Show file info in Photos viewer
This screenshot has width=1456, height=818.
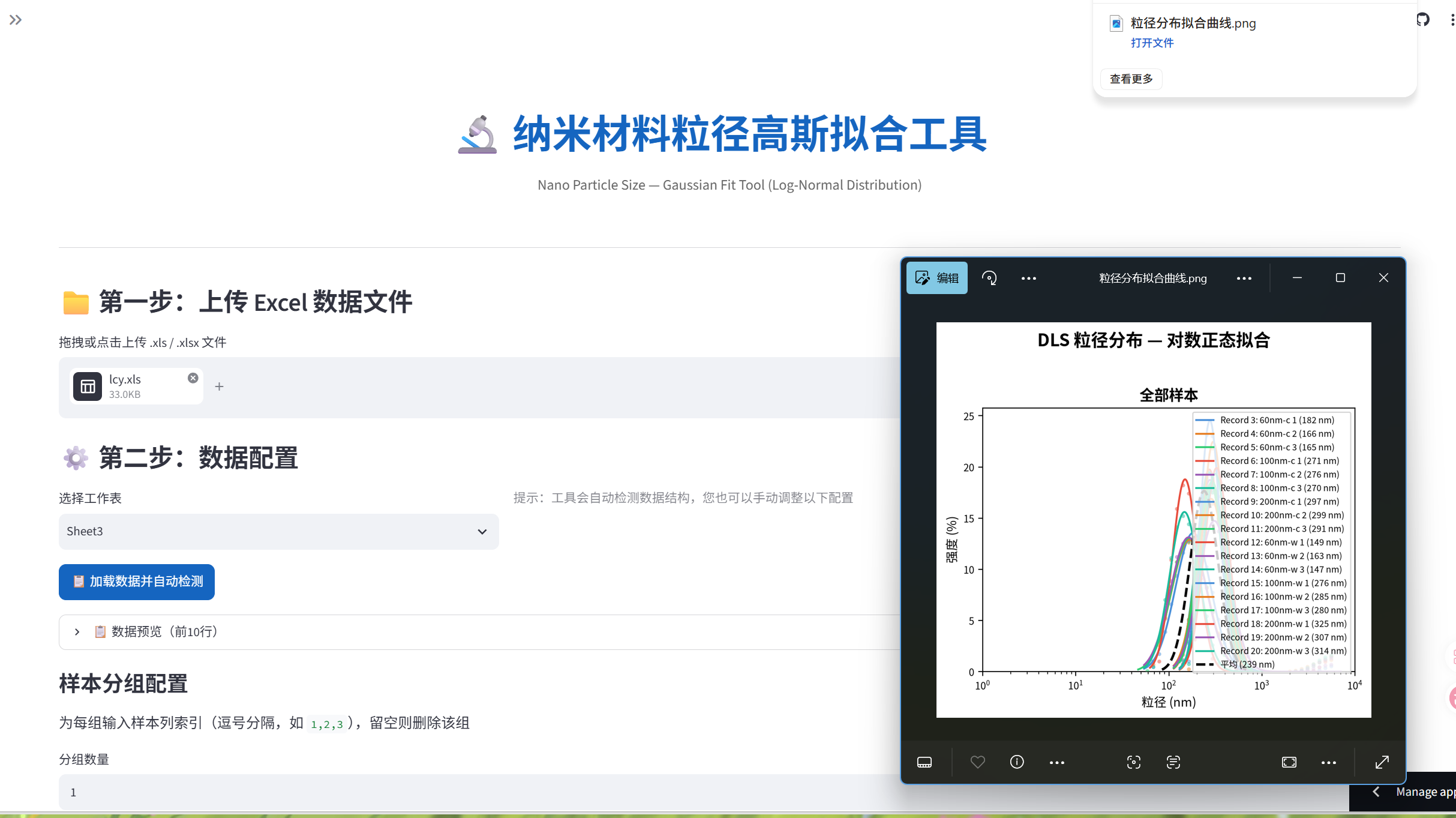point(1017,762)
